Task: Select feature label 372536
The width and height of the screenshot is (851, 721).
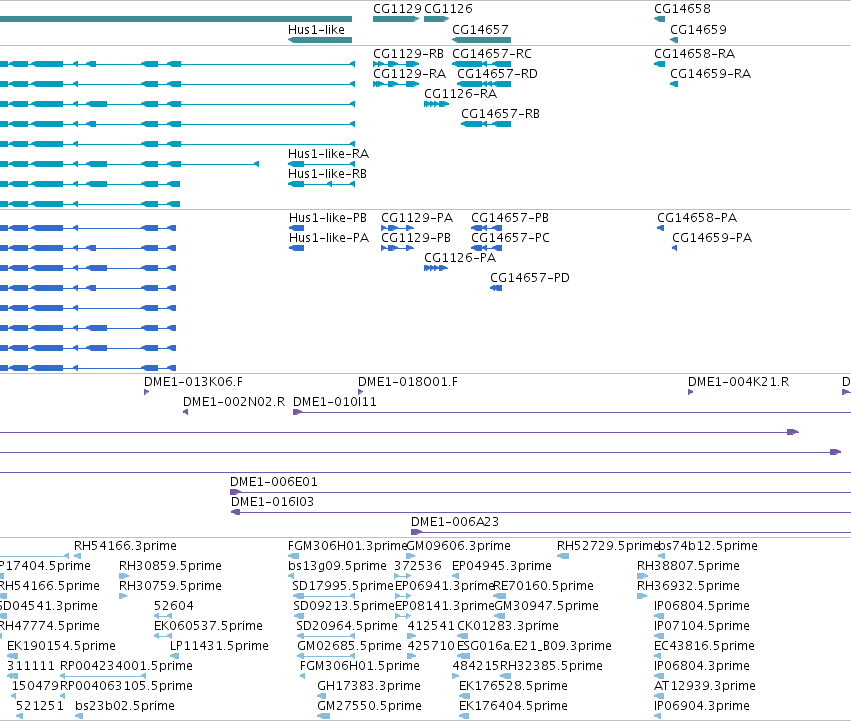Action: coord(418,566)
